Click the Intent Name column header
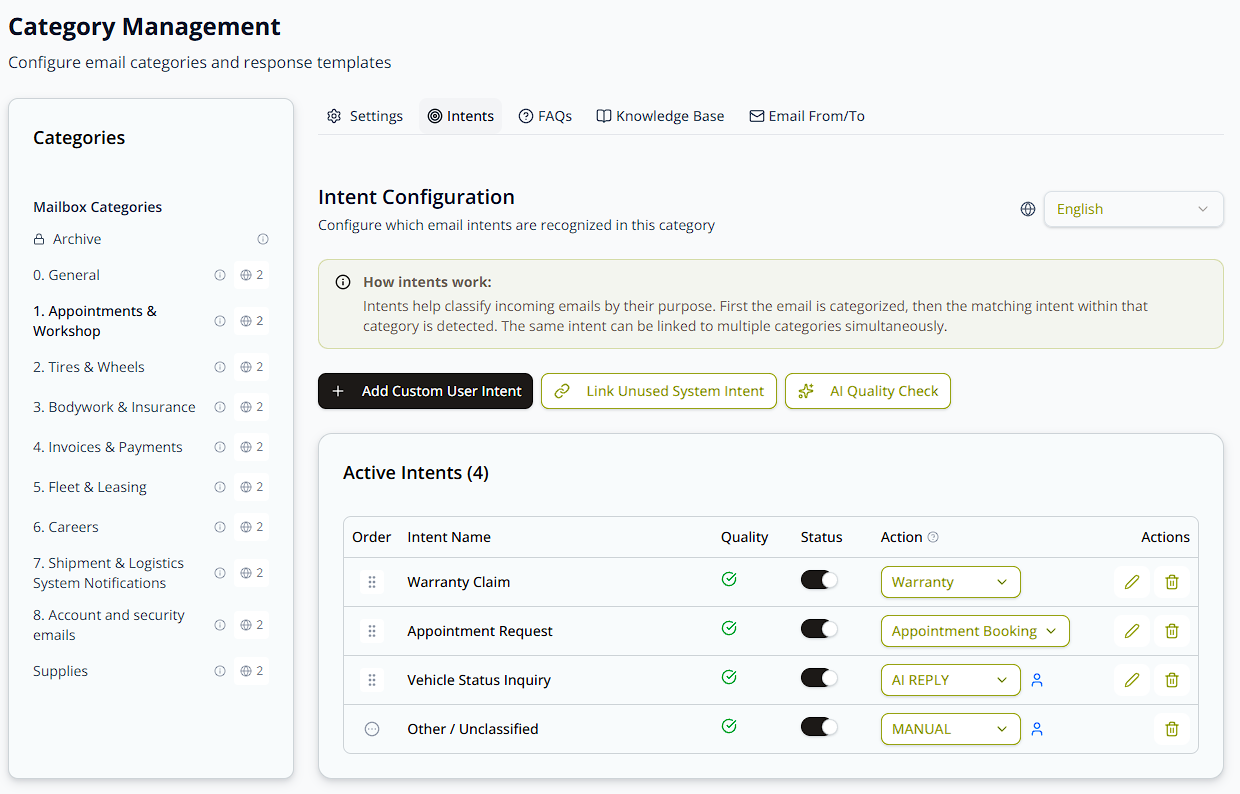 coord(449,537)
